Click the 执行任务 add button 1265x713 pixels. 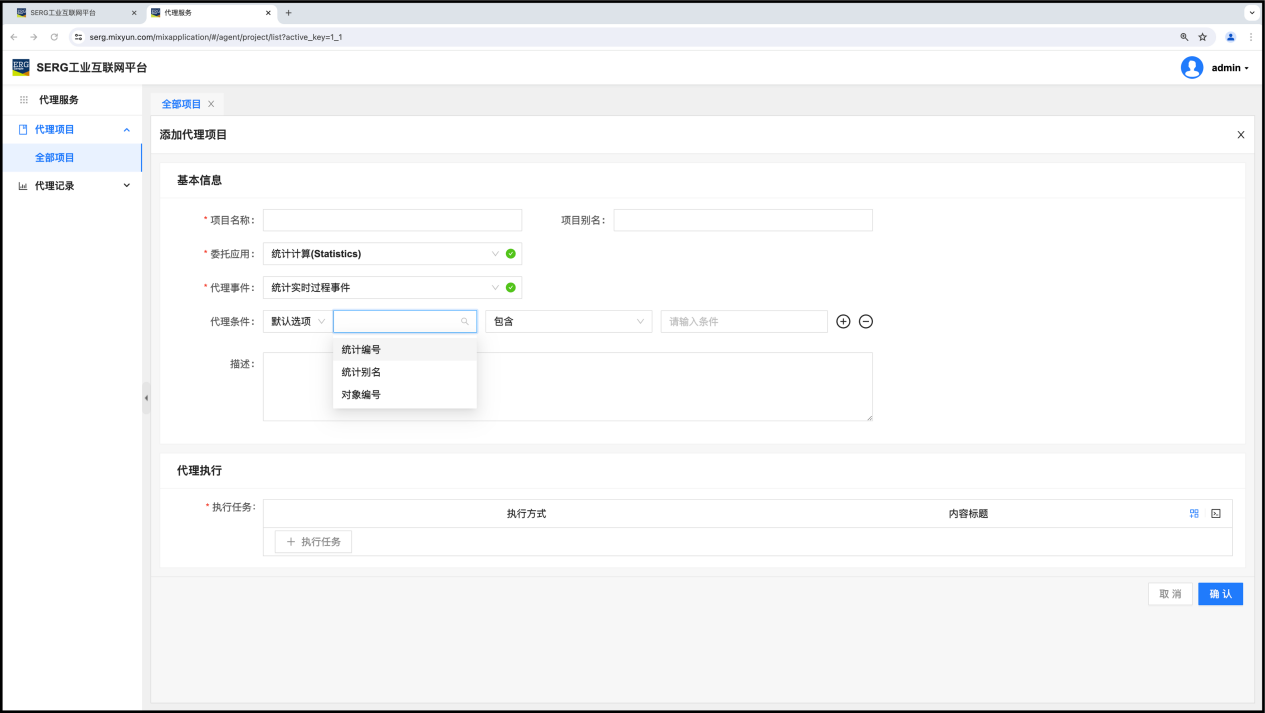click(x=313, y=542)
